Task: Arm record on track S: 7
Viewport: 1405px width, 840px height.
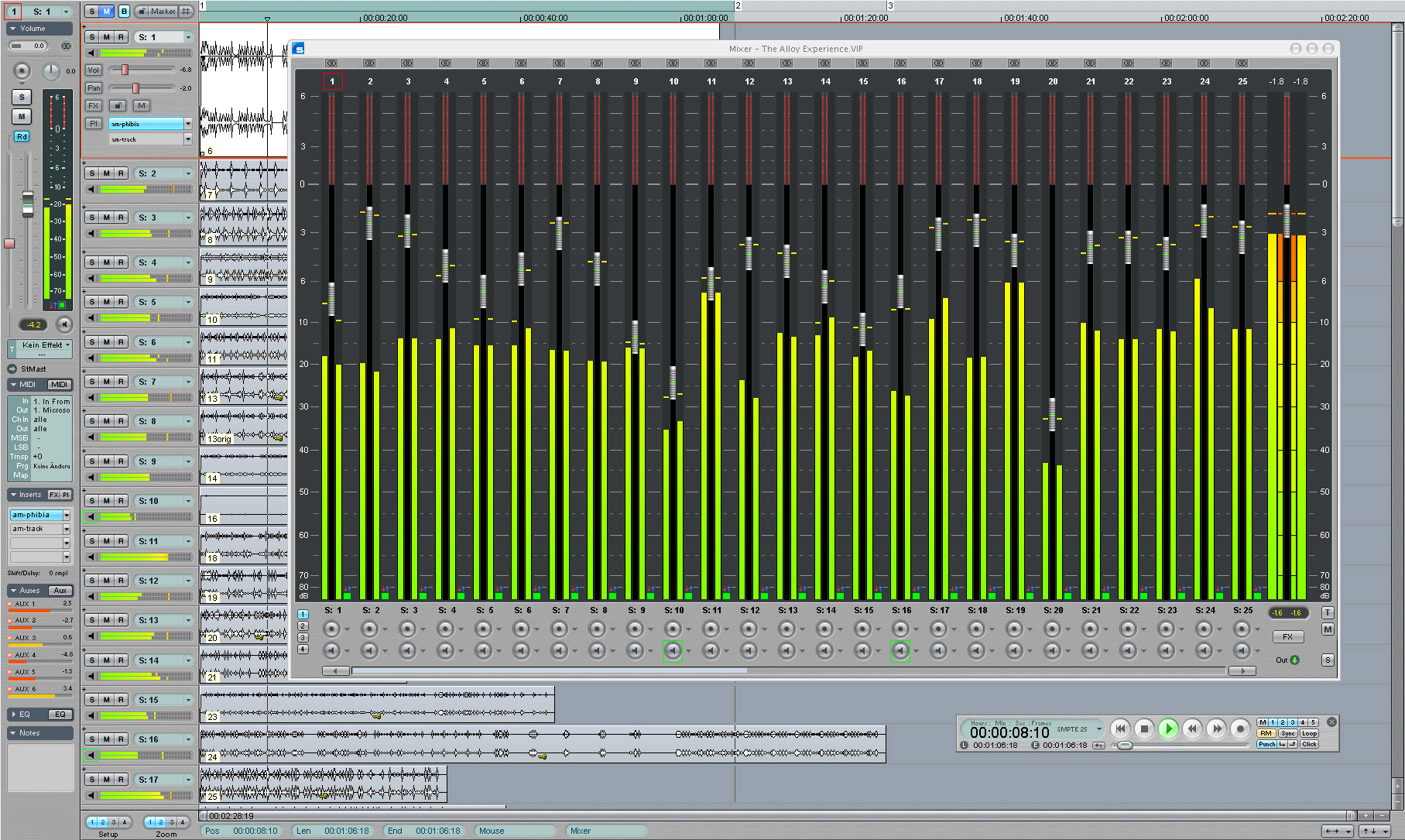Action: (121, 382)
